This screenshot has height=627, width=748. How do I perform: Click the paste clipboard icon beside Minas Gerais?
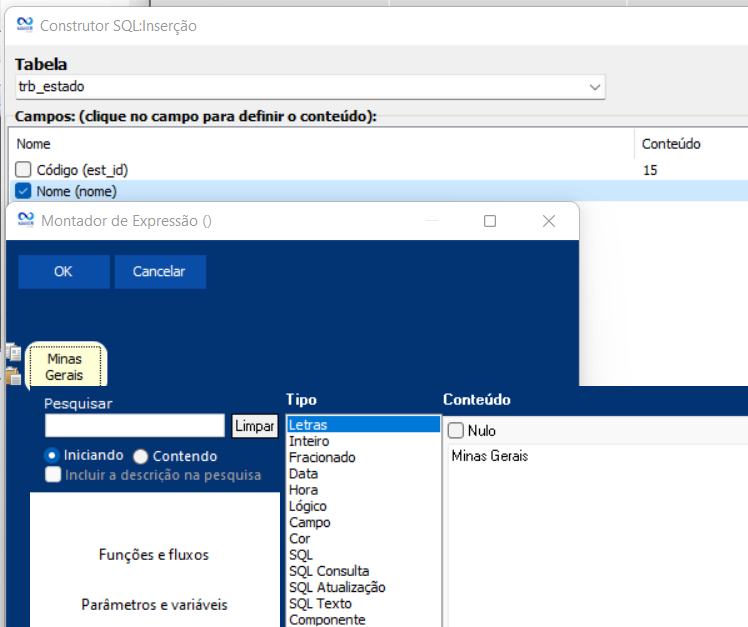[13, 376]
